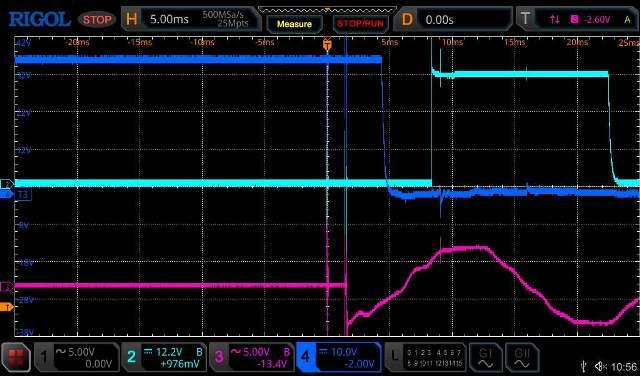This screenshot has width=640, height=376.
Task: Click the USB status icon
Action: tap(584, 366)
